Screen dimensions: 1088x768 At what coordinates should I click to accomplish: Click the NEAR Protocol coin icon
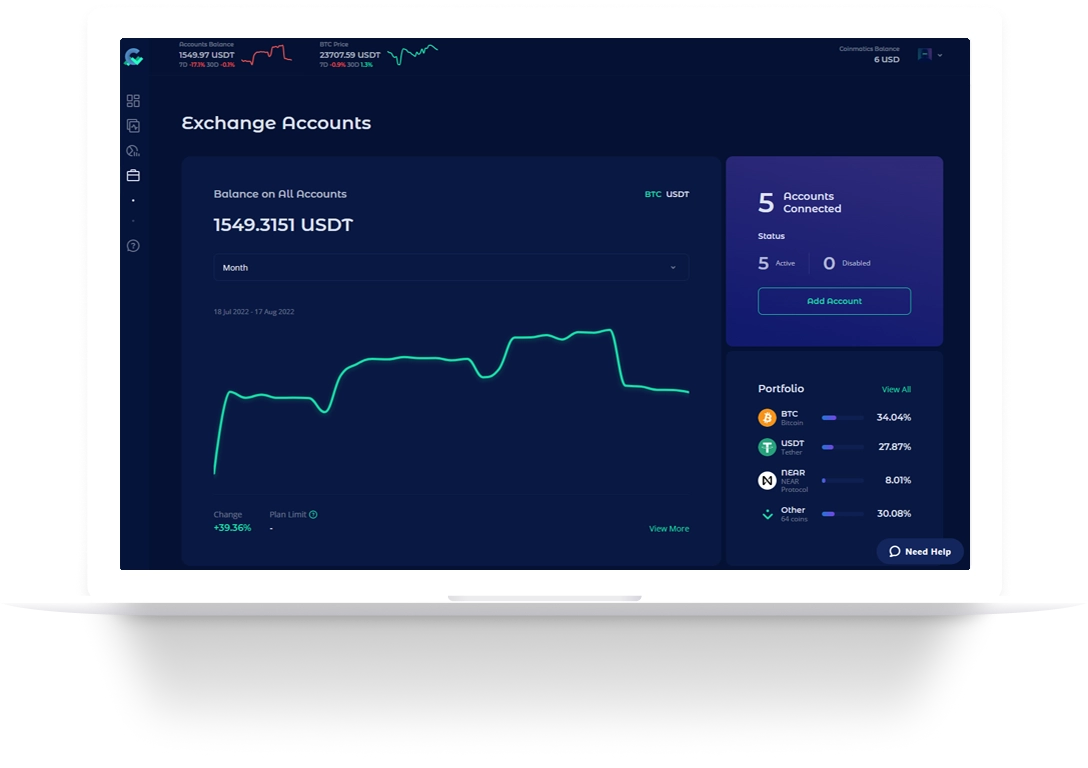pos(766,480)
